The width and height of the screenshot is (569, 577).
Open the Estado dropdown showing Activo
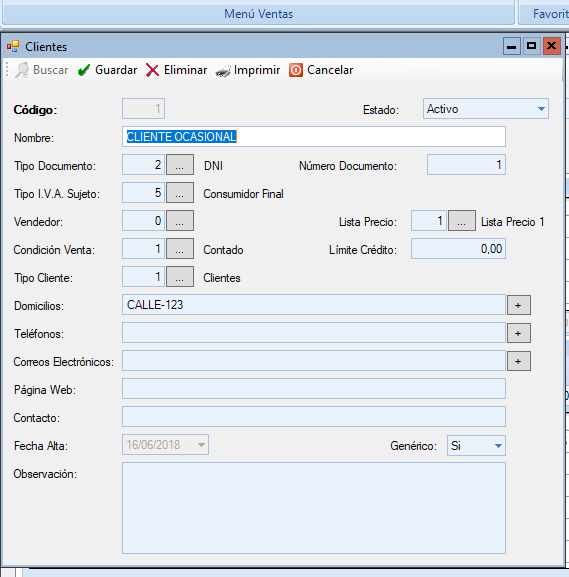(x=485, y=109)
